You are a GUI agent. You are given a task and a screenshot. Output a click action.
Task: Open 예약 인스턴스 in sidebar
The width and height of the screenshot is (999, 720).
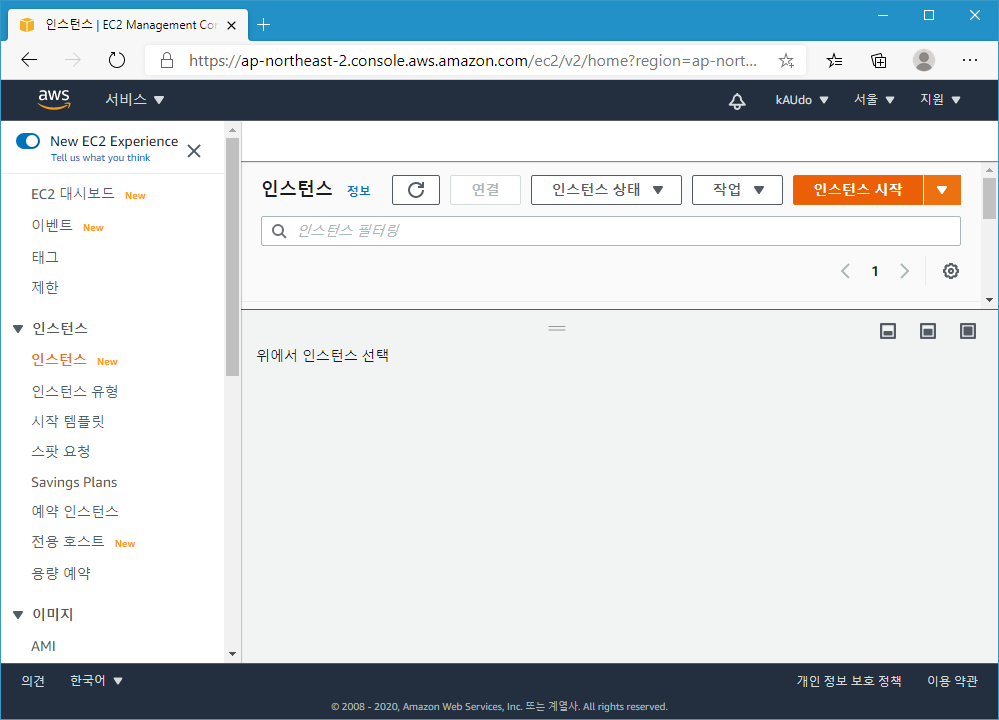pyautogui.click(x=75, y=512)
